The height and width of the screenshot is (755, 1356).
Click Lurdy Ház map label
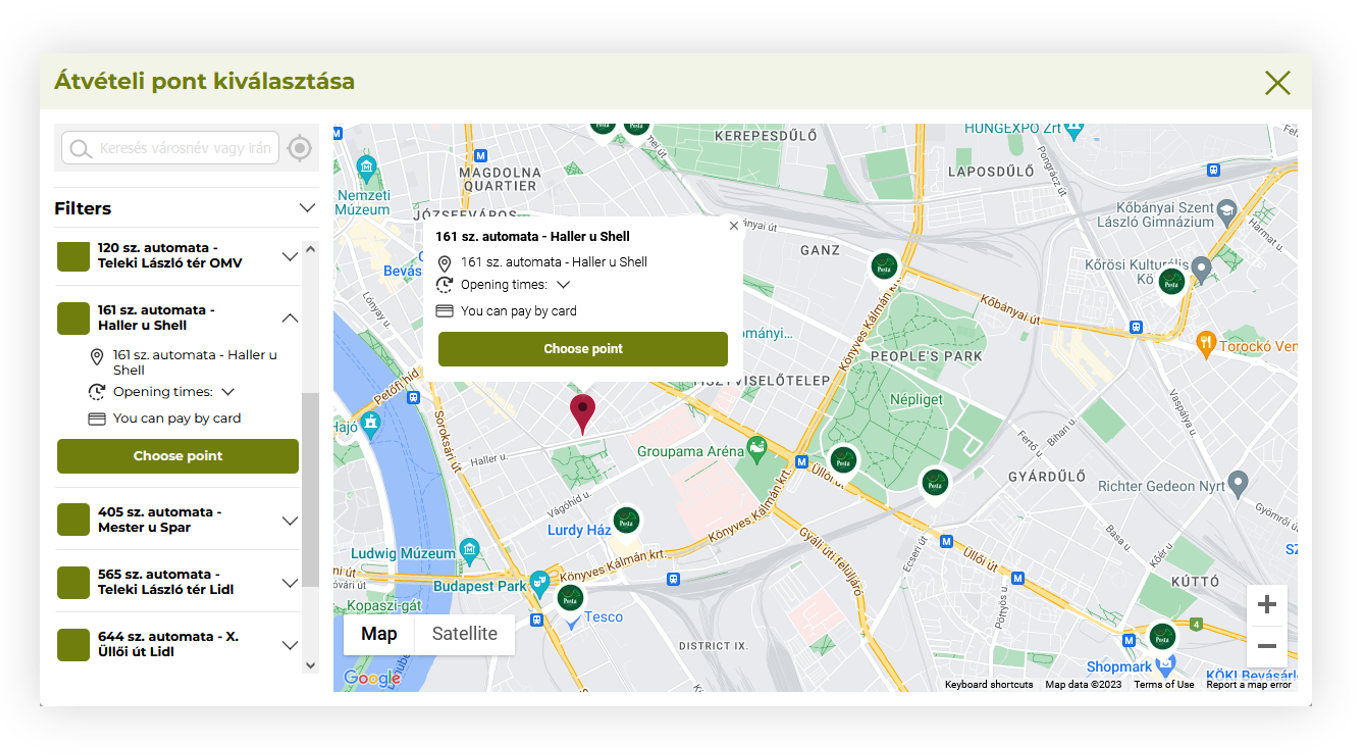[579, 530]
